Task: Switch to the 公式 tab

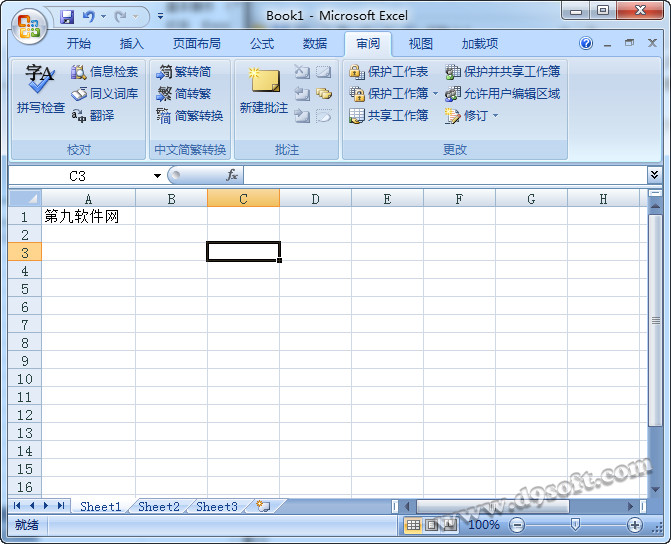Action: [x=262, y=44]
